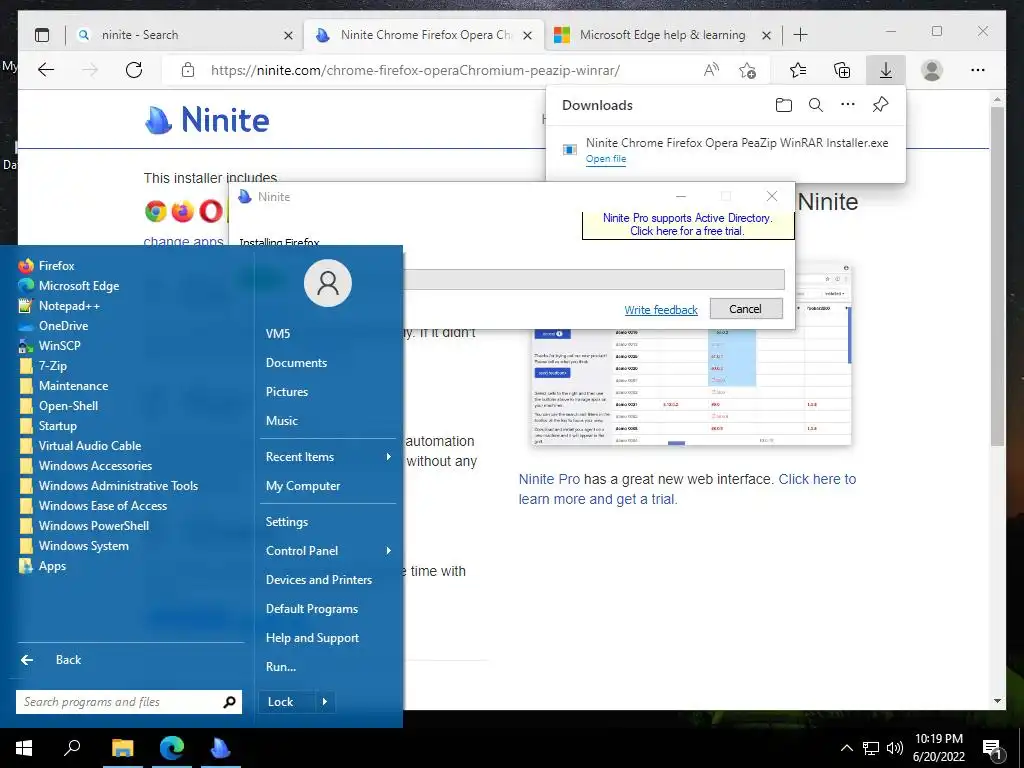Open OneDrive from the programs list

click(54, 325)
